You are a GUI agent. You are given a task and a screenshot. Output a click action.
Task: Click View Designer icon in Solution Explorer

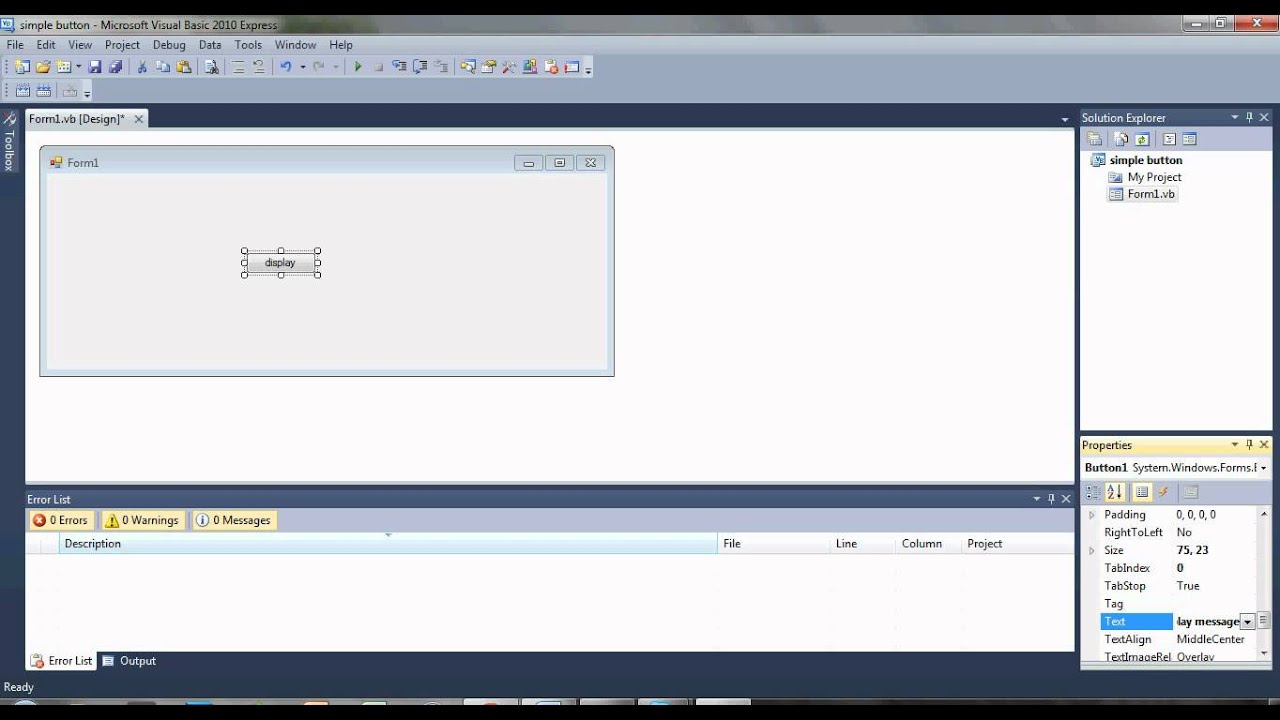1190,139
